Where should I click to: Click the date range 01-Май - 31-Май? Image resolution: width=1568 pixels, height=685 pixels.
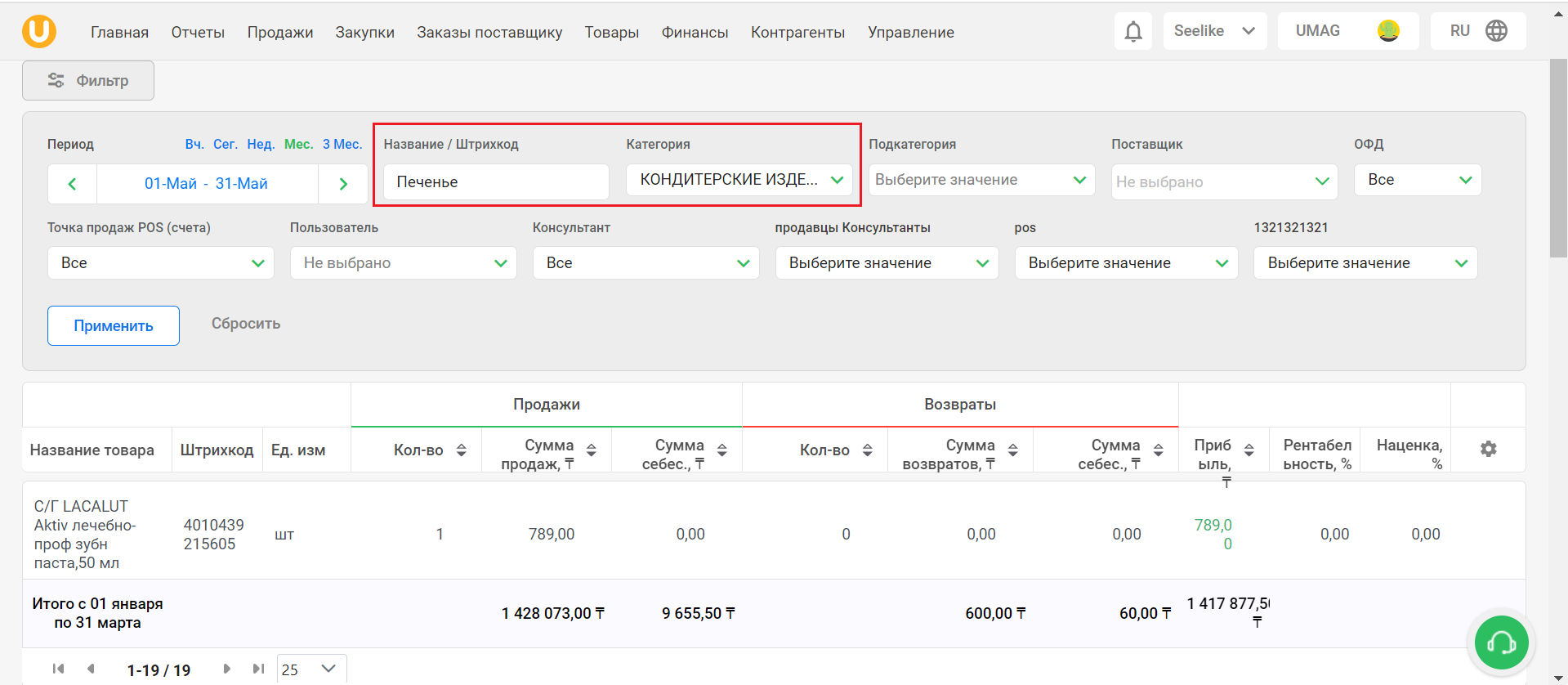207,184
